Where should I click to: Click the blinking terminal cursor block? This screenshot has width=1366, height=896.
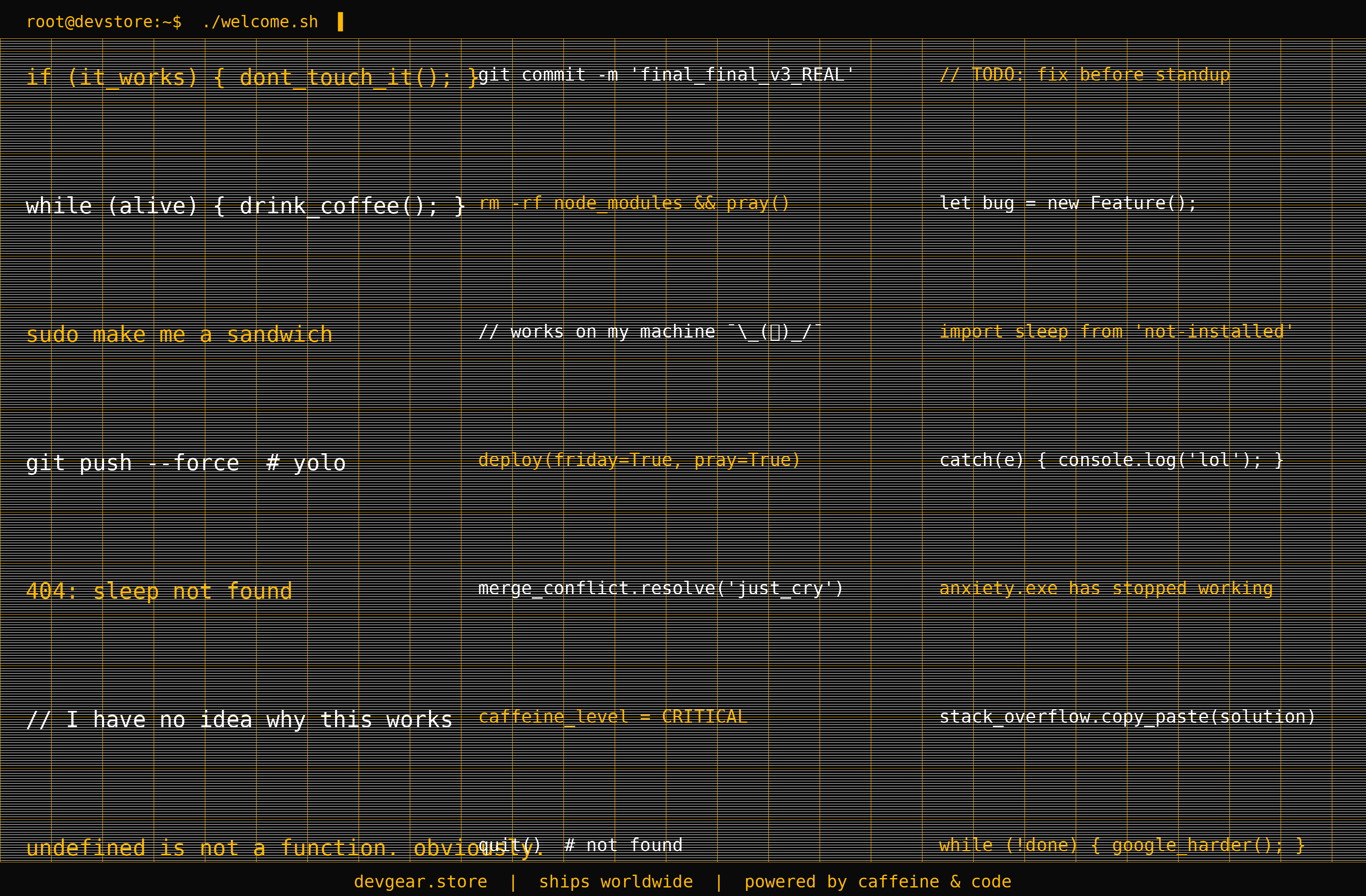(x=340, y=22)
